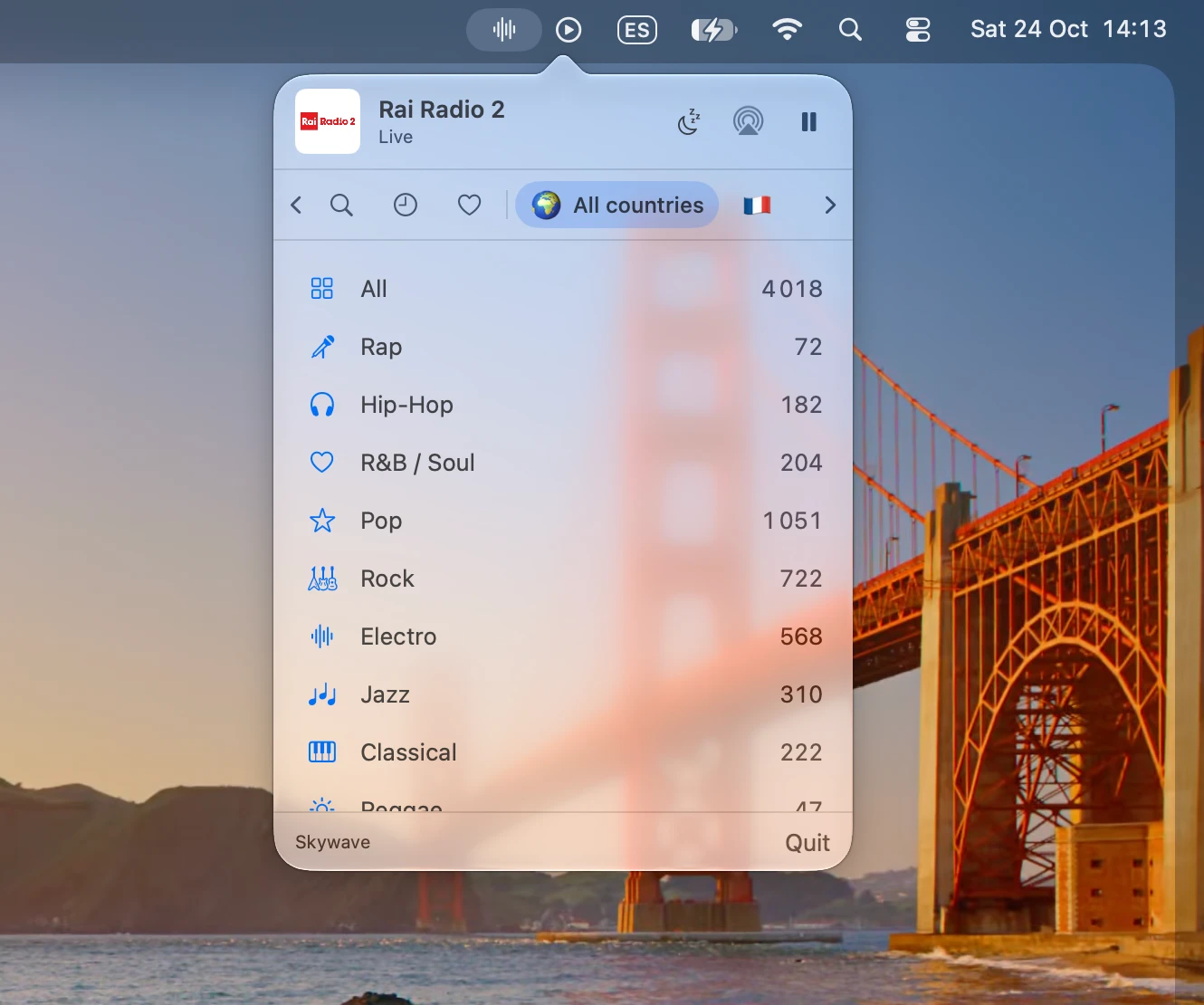
Task: Click the R&B / Soul heart icon
Action: 322,463
